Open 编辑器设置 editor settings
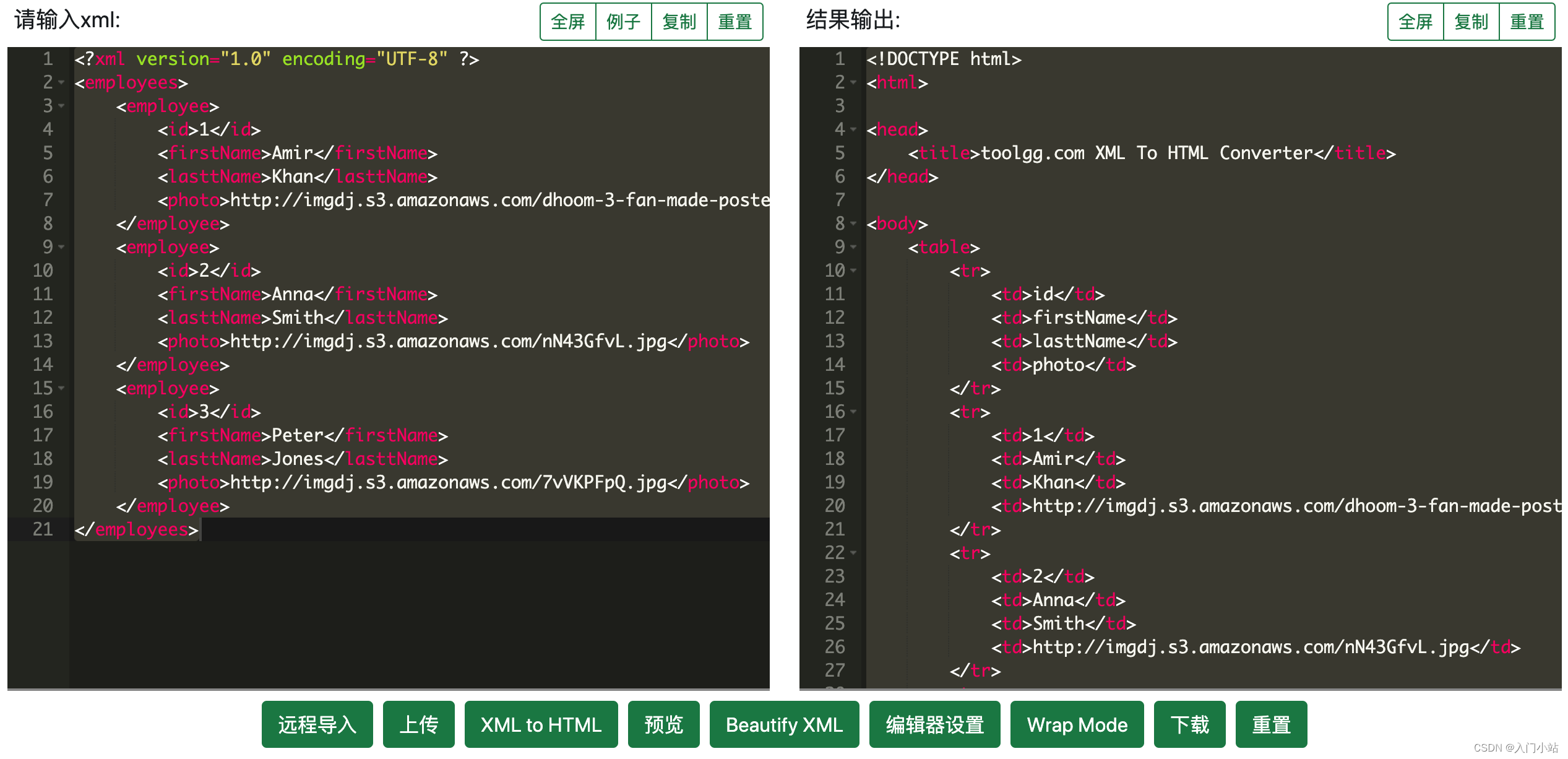Viewport: 1568px width, 759px height. 934,724
